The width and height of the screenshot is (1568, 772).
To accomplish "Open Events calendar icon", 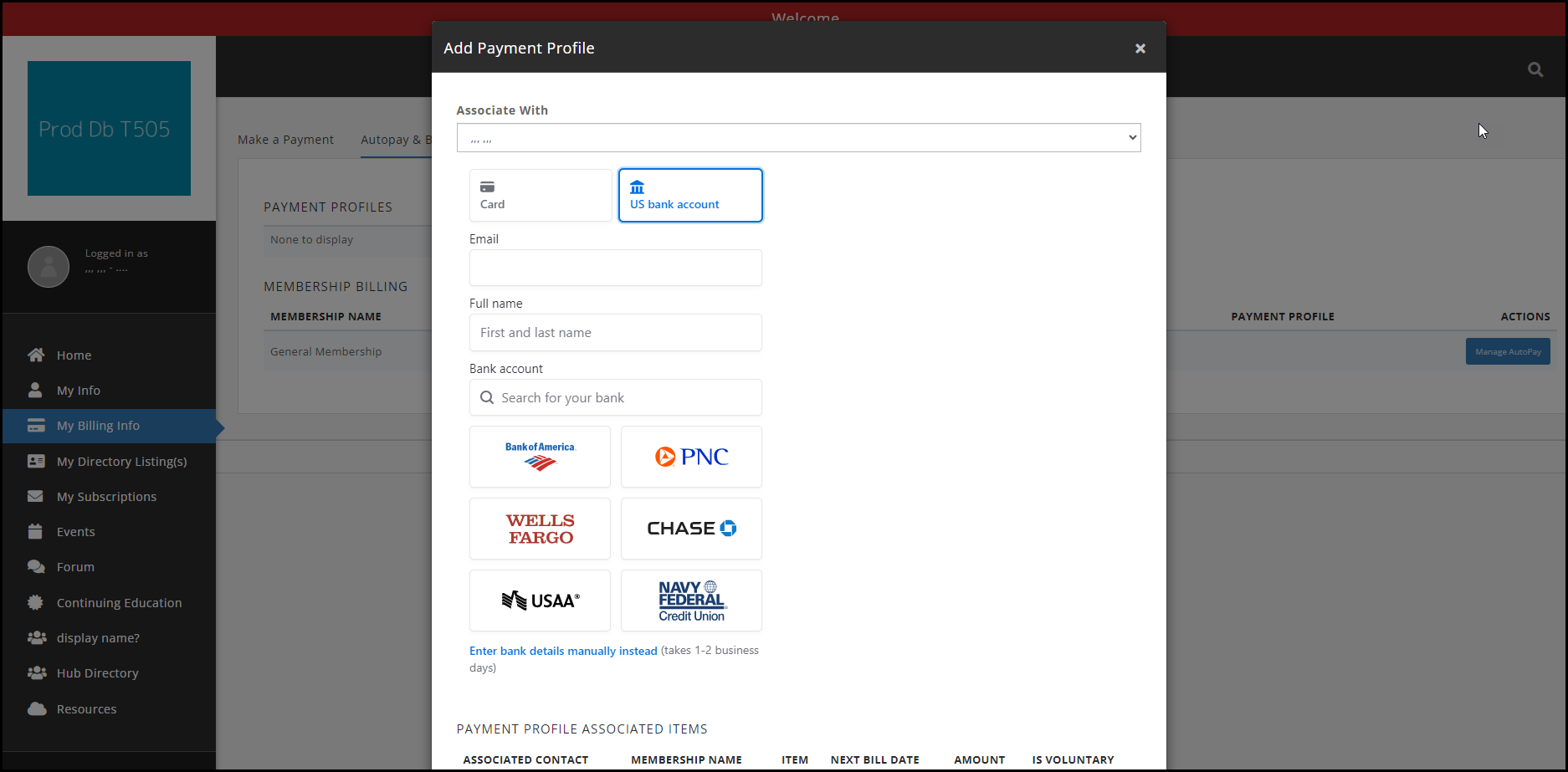I will coord(35,531).
